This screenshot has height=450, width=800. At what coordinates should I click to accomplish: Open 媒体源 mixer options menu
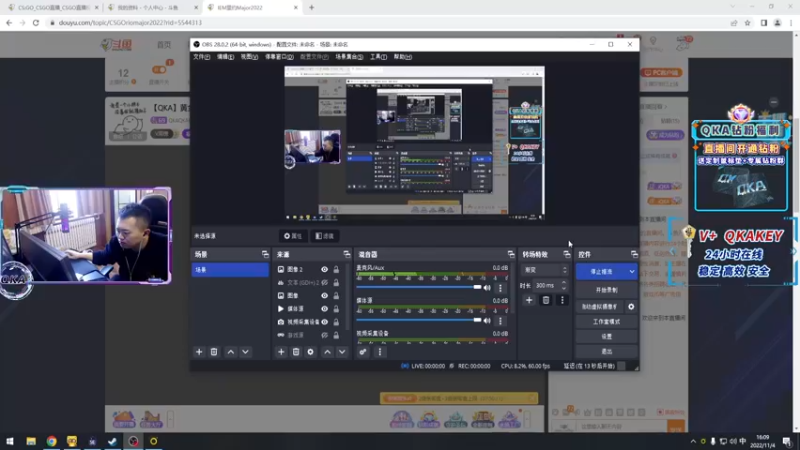pyautogui.click(x=500, y=321)
